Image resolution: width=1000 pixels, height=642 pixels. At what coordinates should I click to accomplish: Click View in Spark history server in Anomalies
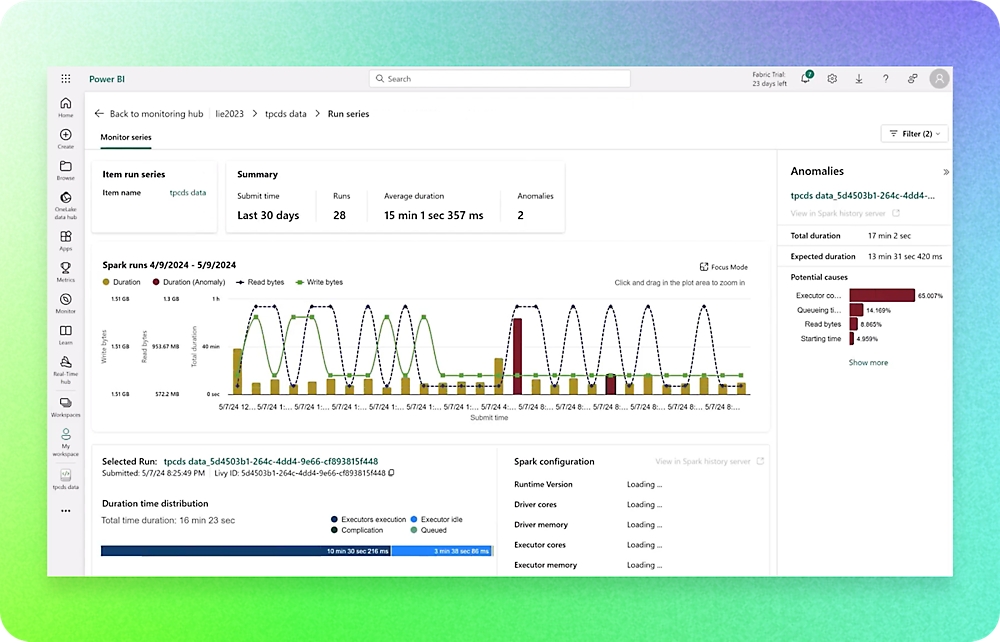837,213
